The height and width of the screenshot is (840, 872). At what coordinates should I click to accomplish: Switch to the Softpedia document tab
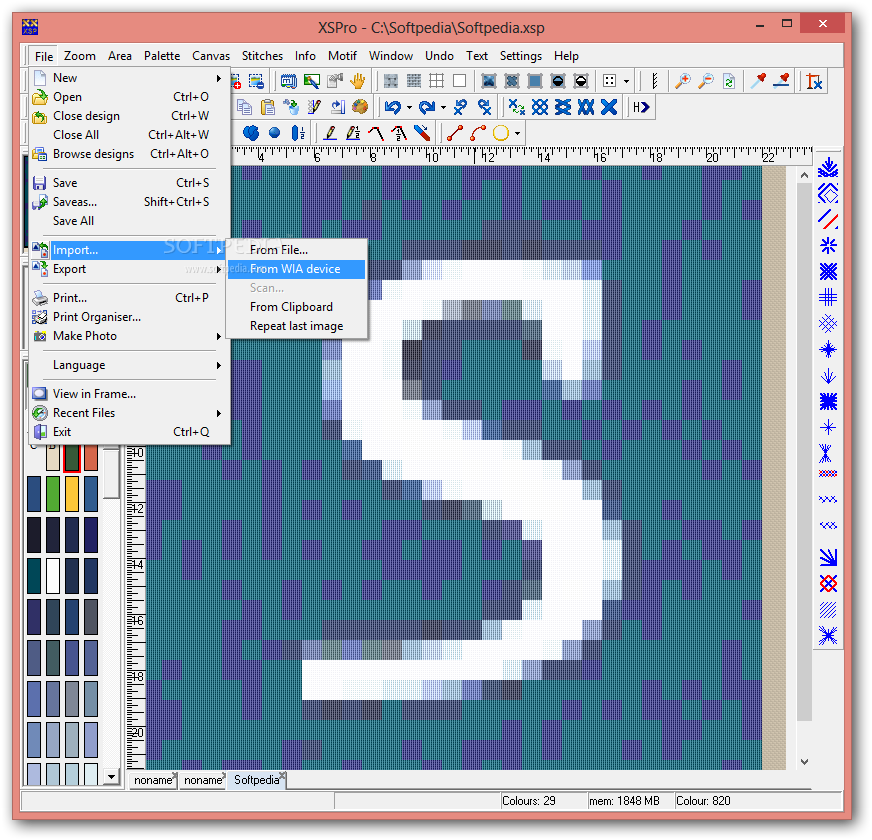pyautogui.click(x=256, y=779)
